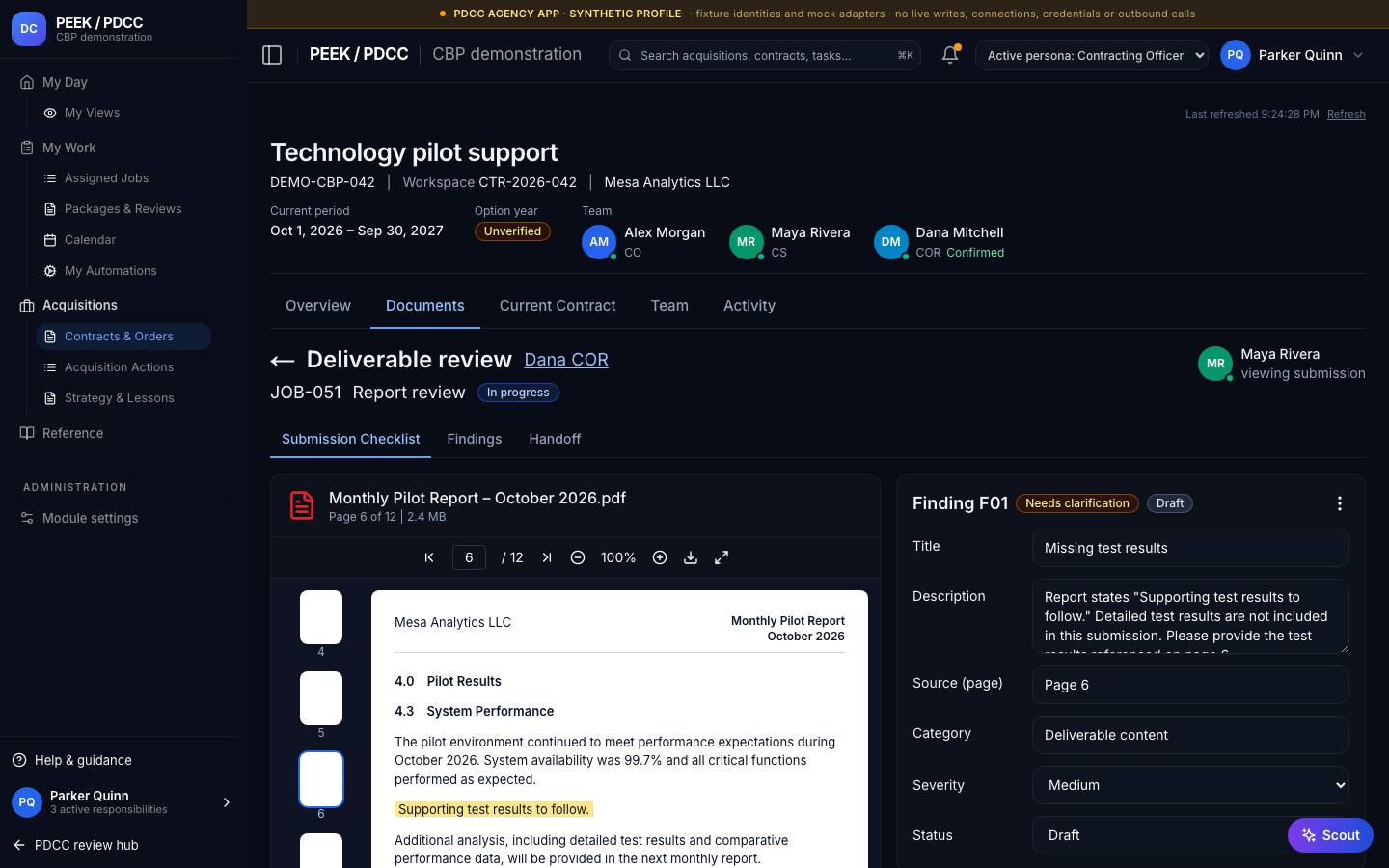The width and height of the screenshot is (1389, 868).
Task: Select page 4 thumbnail
Action: [x=321, y=617]
